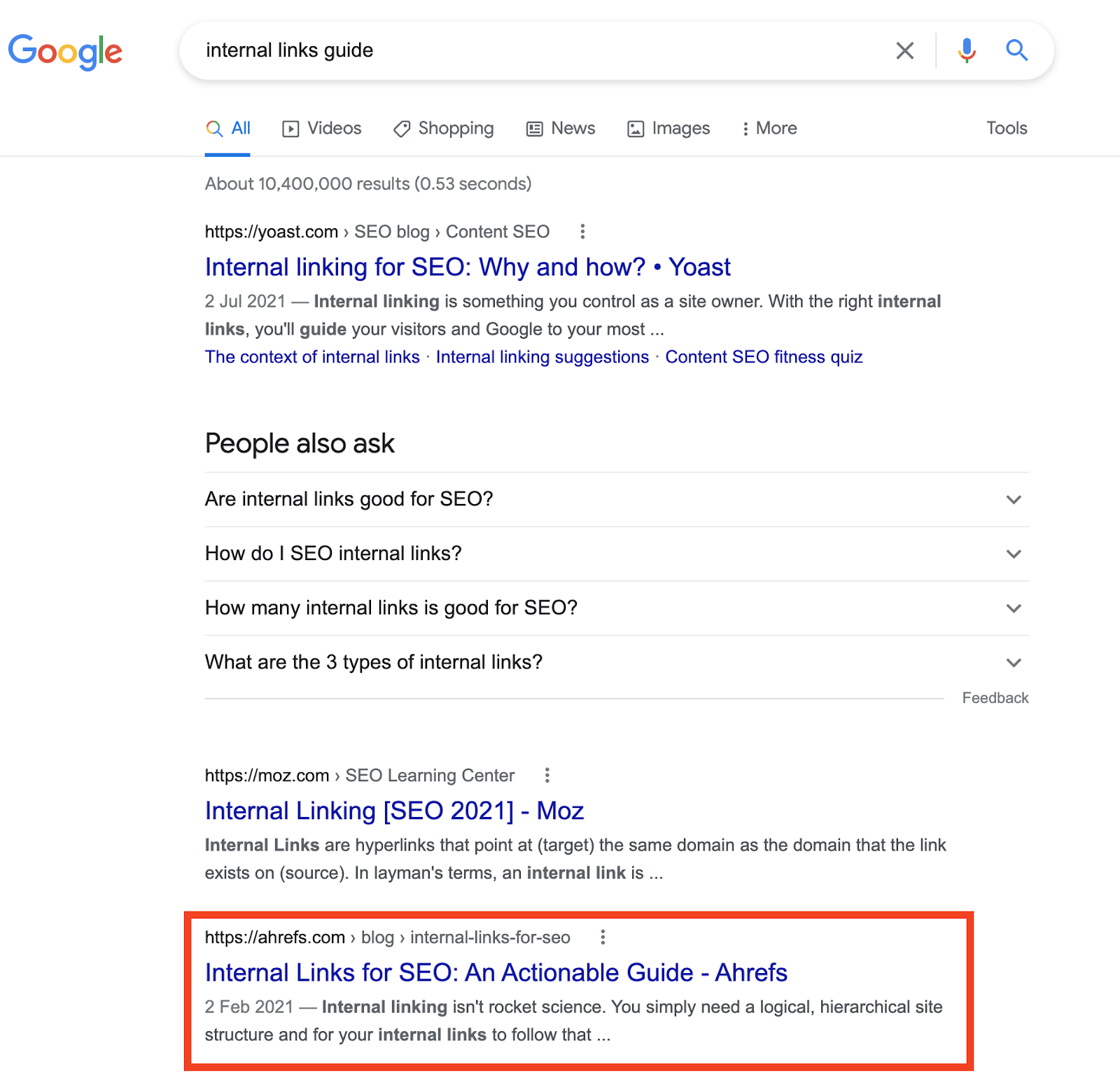1120x1090 pixels.
Task: Click the 'People also ask' heading
Action: tap(300, 444)
